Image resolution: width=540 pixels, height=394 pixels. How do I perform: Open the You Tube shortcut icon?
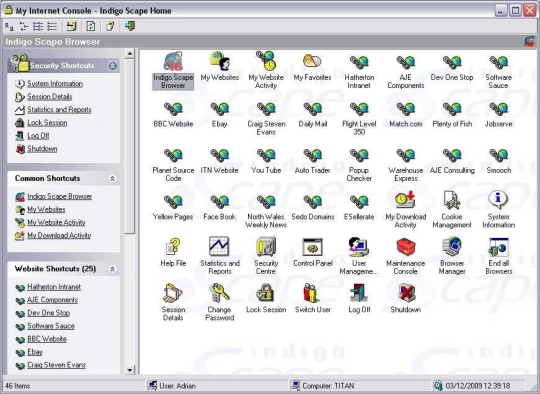click(x=266, y=156)
